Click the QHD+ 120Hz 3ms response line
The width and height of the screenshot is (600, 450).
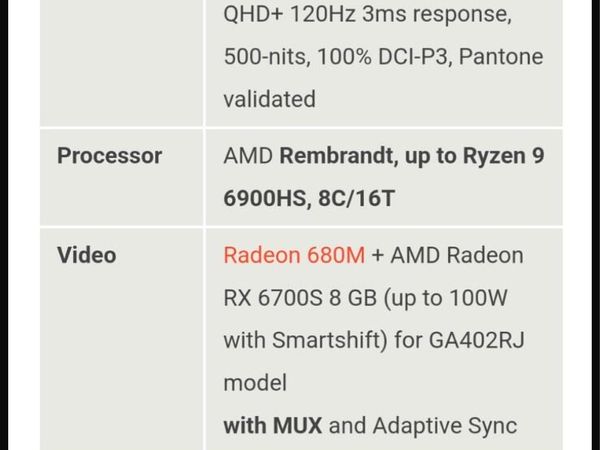tap(367, 14)
